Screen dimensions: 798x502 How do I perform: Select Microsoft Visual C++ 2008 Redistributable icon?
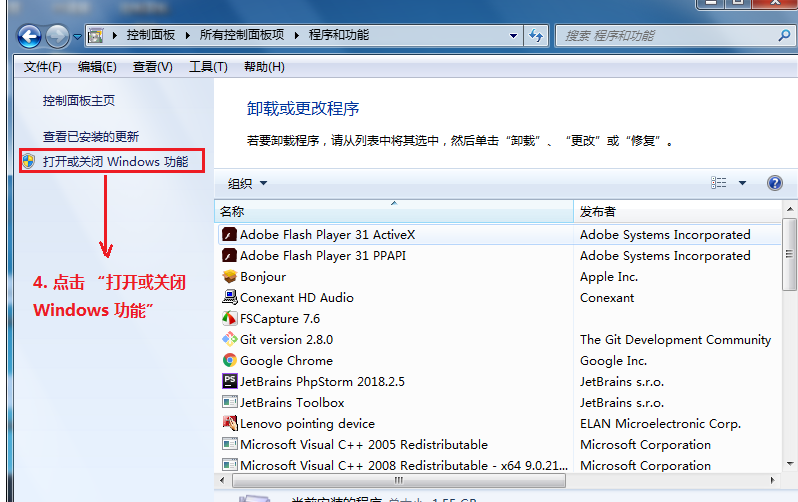[x=230, y=465]
